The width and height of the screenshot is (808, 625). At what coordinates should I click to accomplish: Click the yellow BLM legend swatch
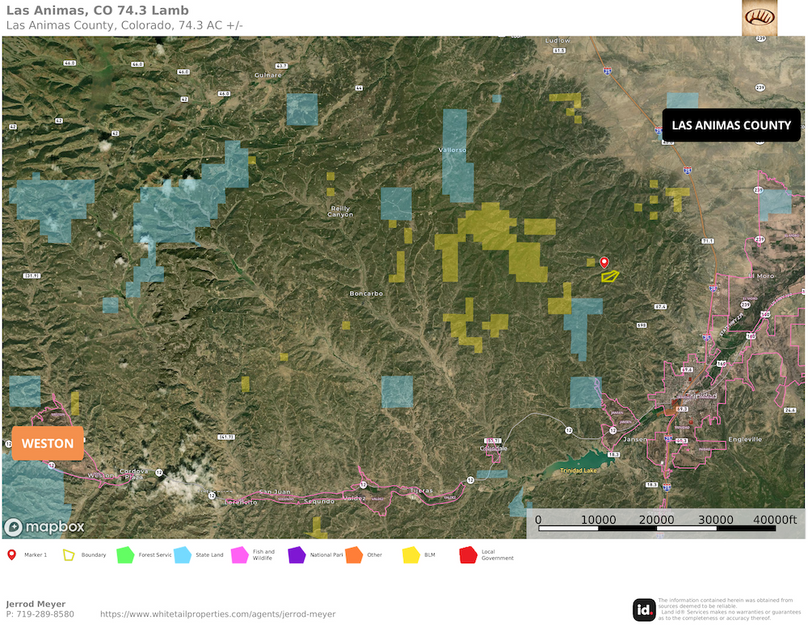[410, 554]
